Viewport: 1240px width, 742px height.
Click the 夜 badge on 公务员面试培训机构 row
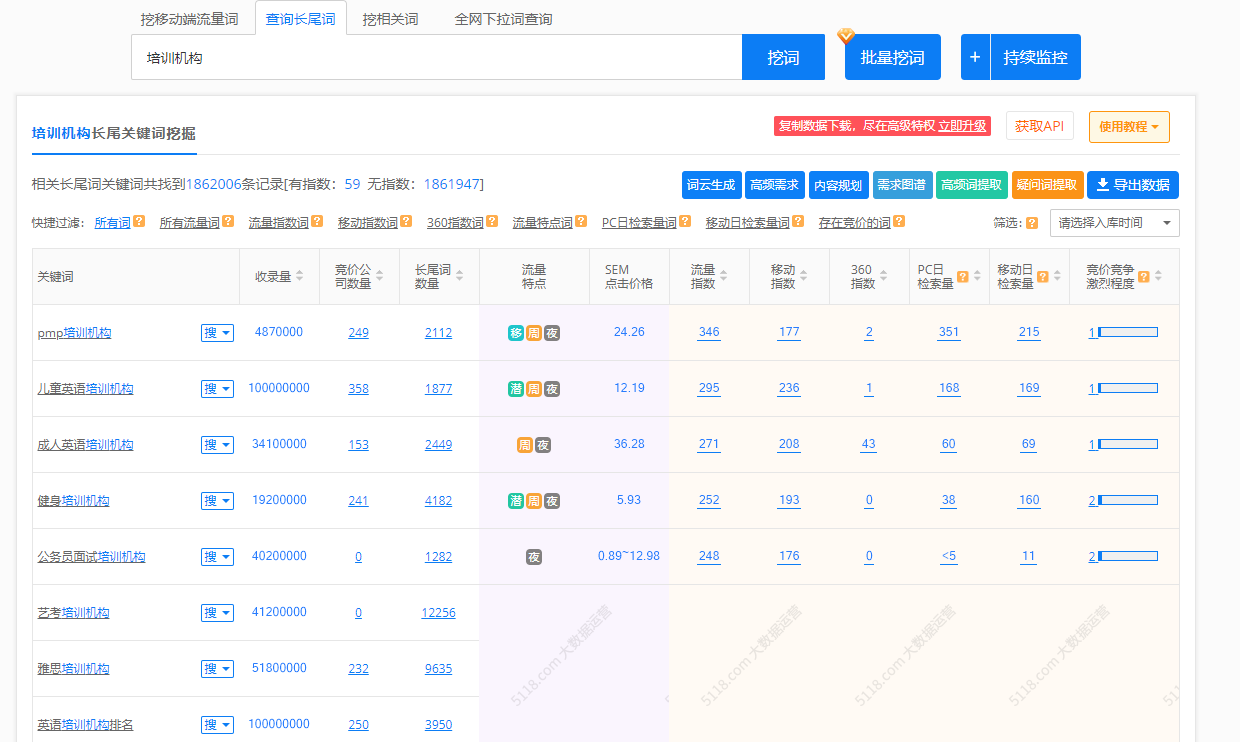533,557
